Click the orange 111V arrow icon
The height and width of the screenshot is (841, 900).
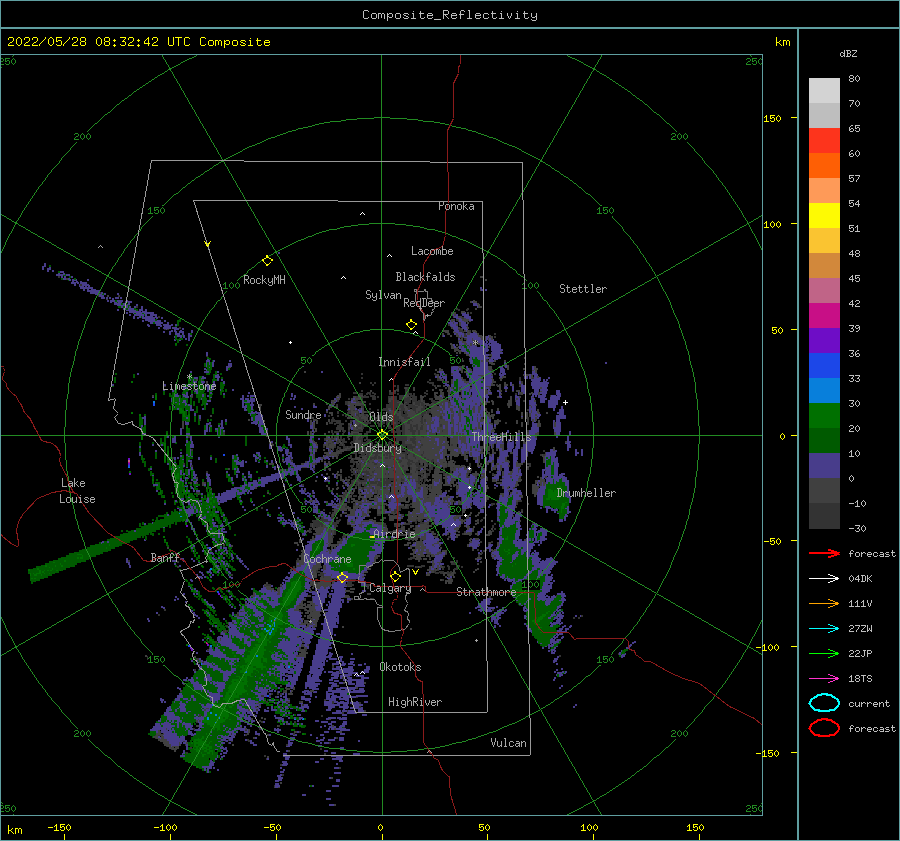(824, 603)
